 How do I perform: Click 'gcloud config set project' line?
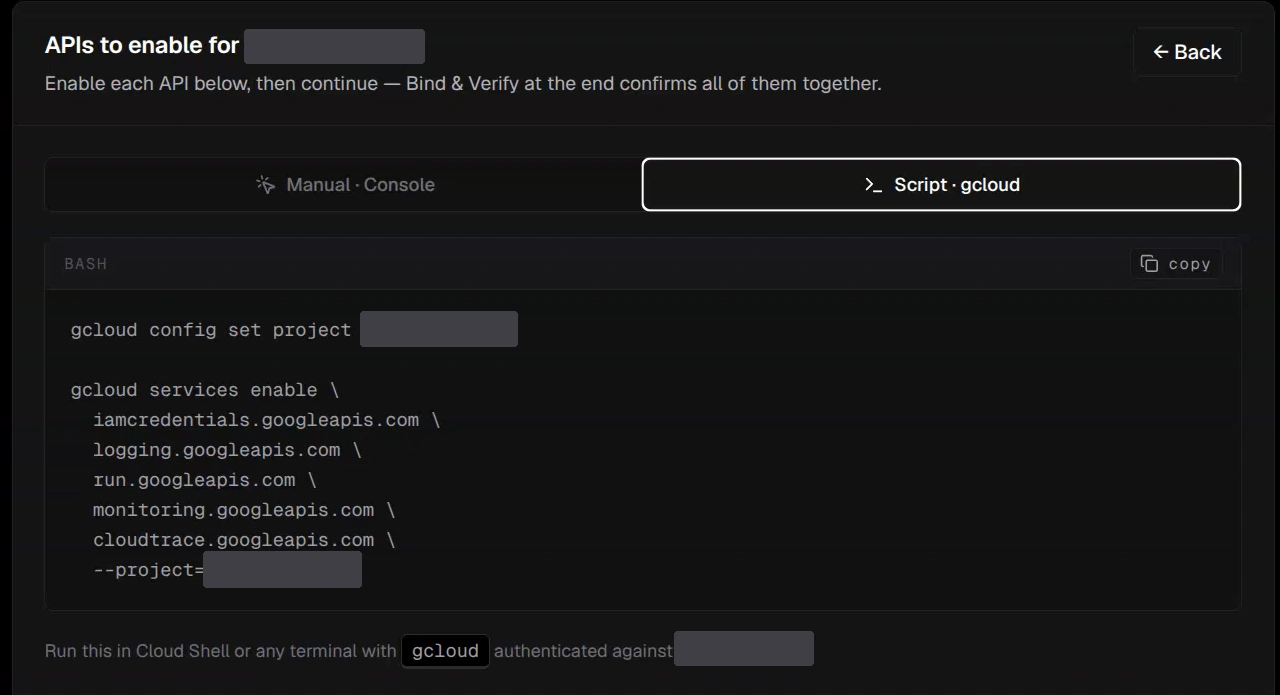211,329
